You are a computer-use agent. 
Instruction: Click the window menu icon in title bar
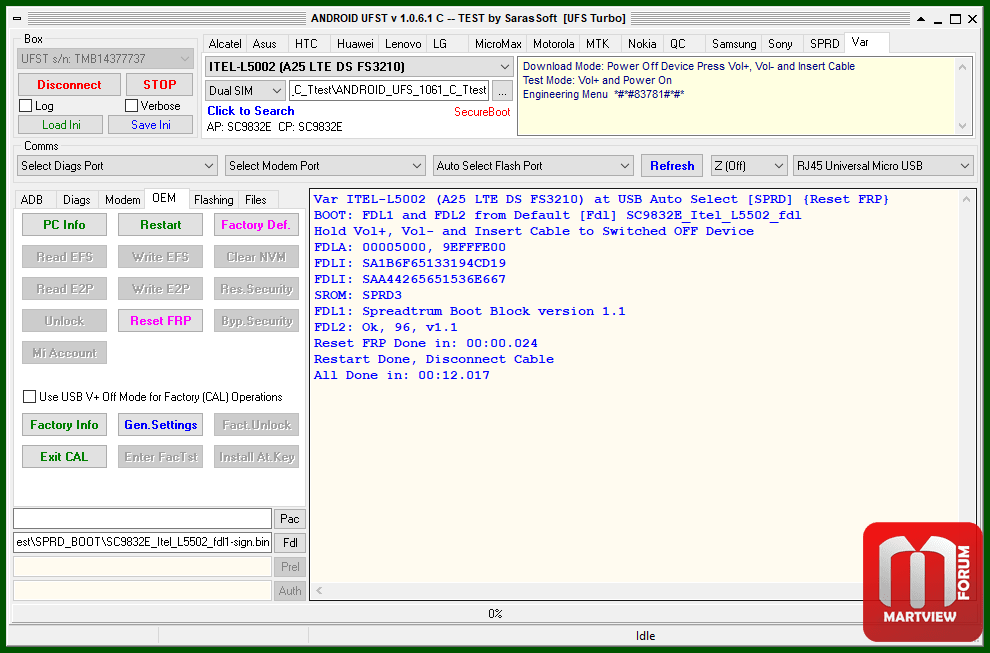(x=17, y=18)
